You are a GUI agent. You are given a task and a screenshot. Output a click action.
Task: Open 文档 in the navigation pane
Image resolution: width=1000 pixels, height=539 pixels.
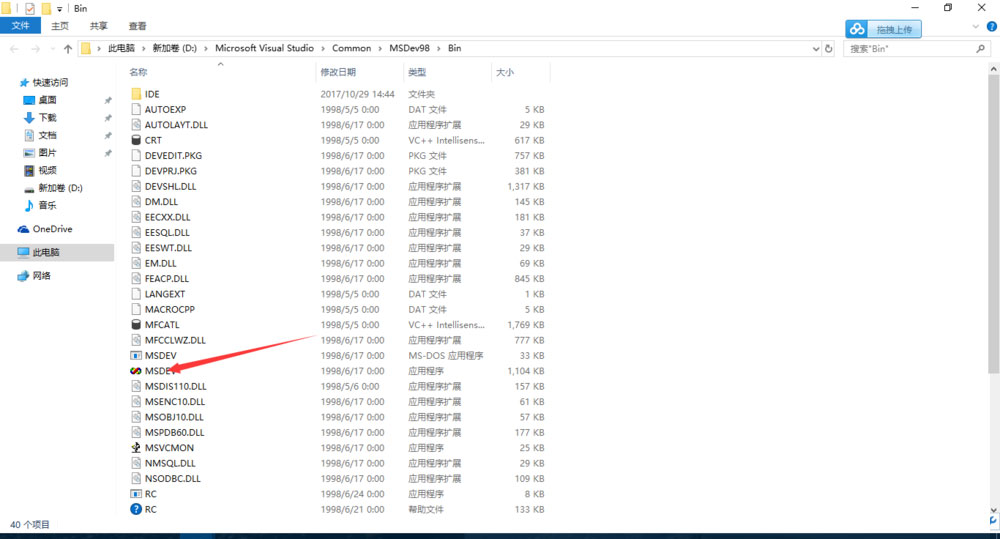click(x=47, y=135)
